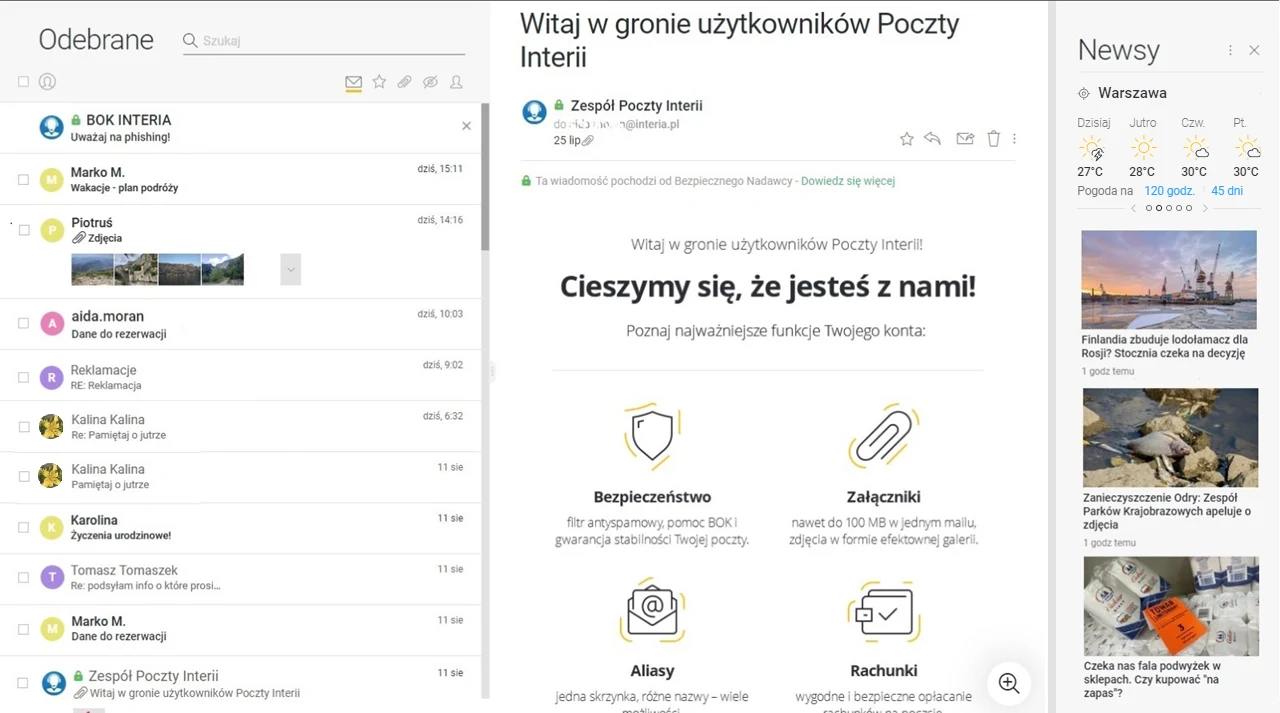Open the Dowiedz się więcej link

(x=845, y=181)
